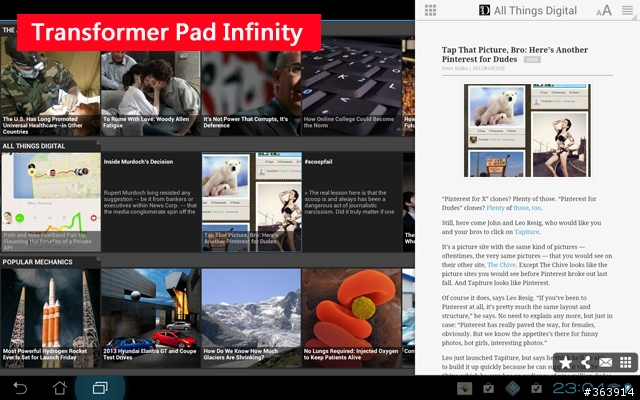The height and width of the screenshot is (400, 640).
Task: Open the grid view icon in reader header
Action: pyautogui.click(x=430, y=10)
